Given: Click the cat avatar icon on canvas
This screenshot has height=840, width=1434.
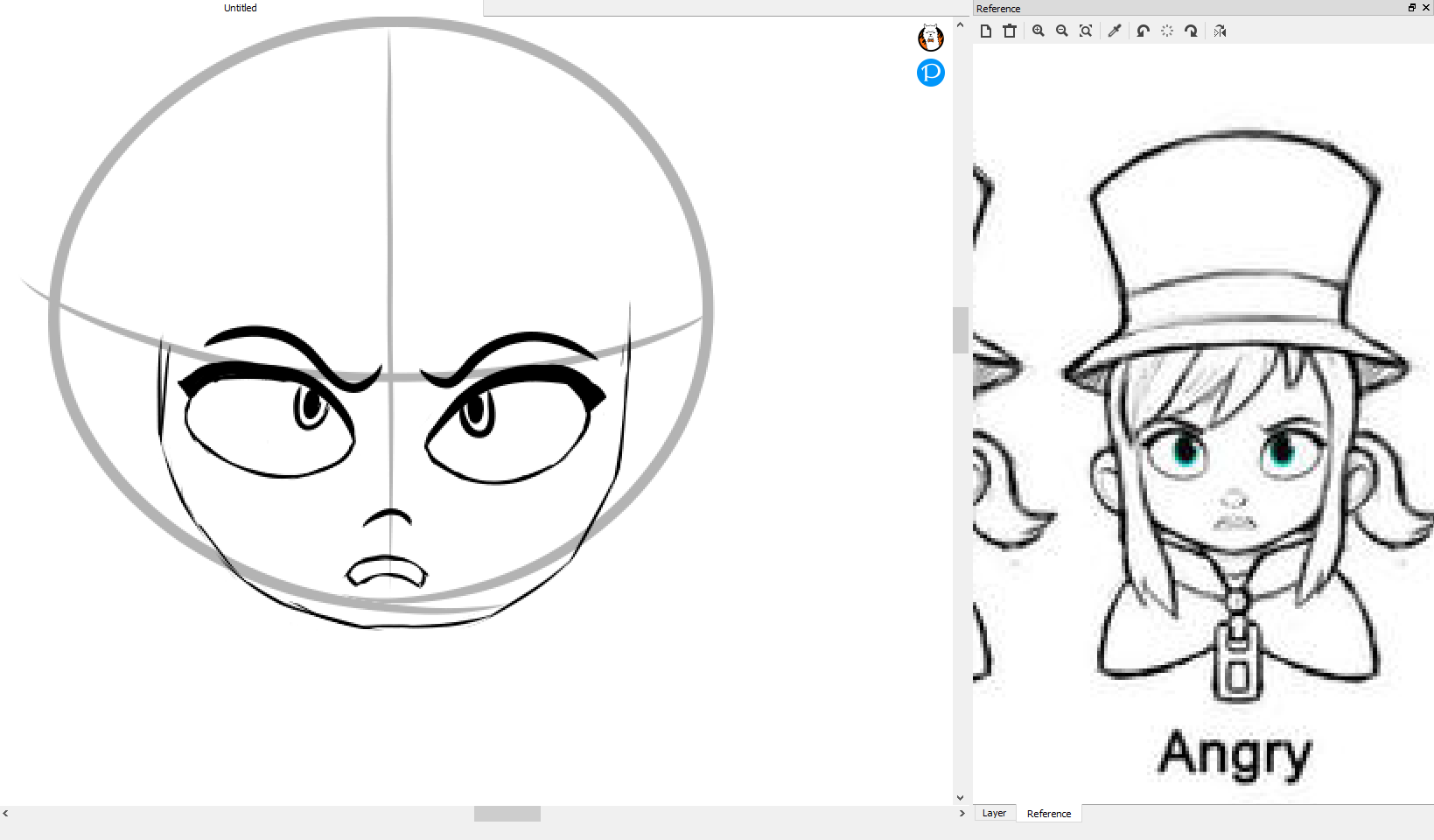Looking at the screenshot, I should 931,38.
